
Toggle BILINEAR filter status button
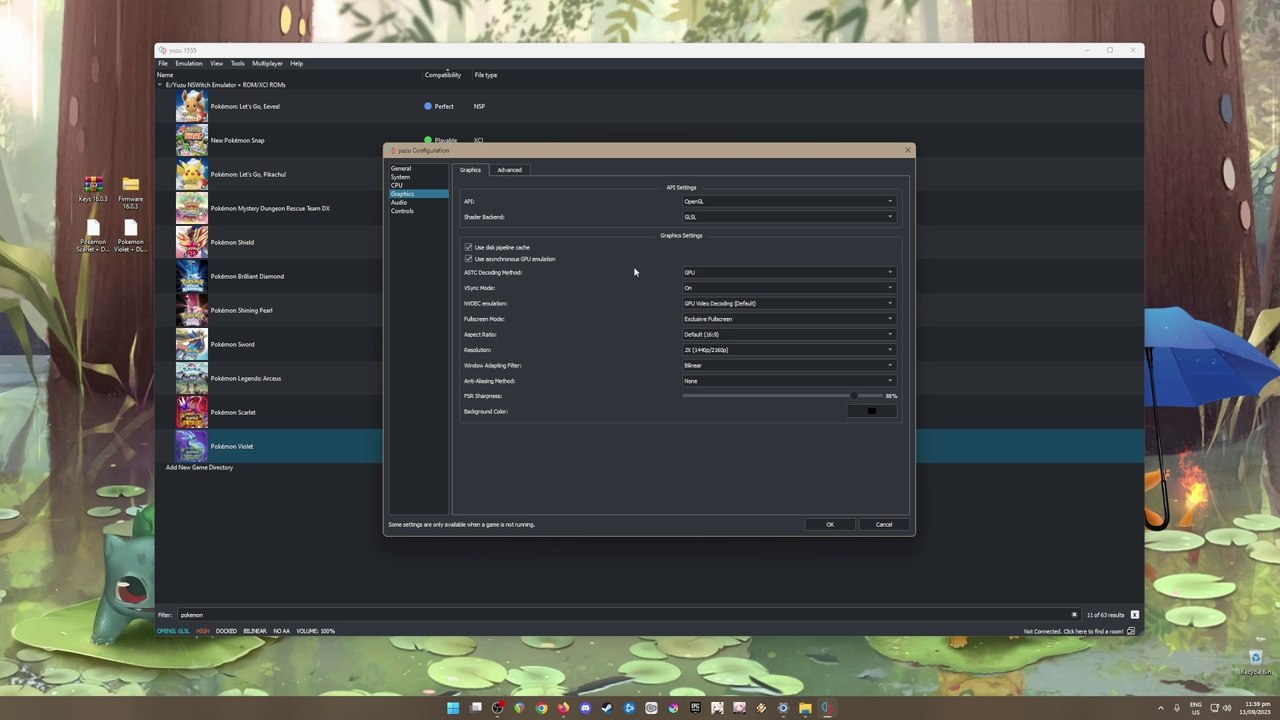tap(255, 631)
